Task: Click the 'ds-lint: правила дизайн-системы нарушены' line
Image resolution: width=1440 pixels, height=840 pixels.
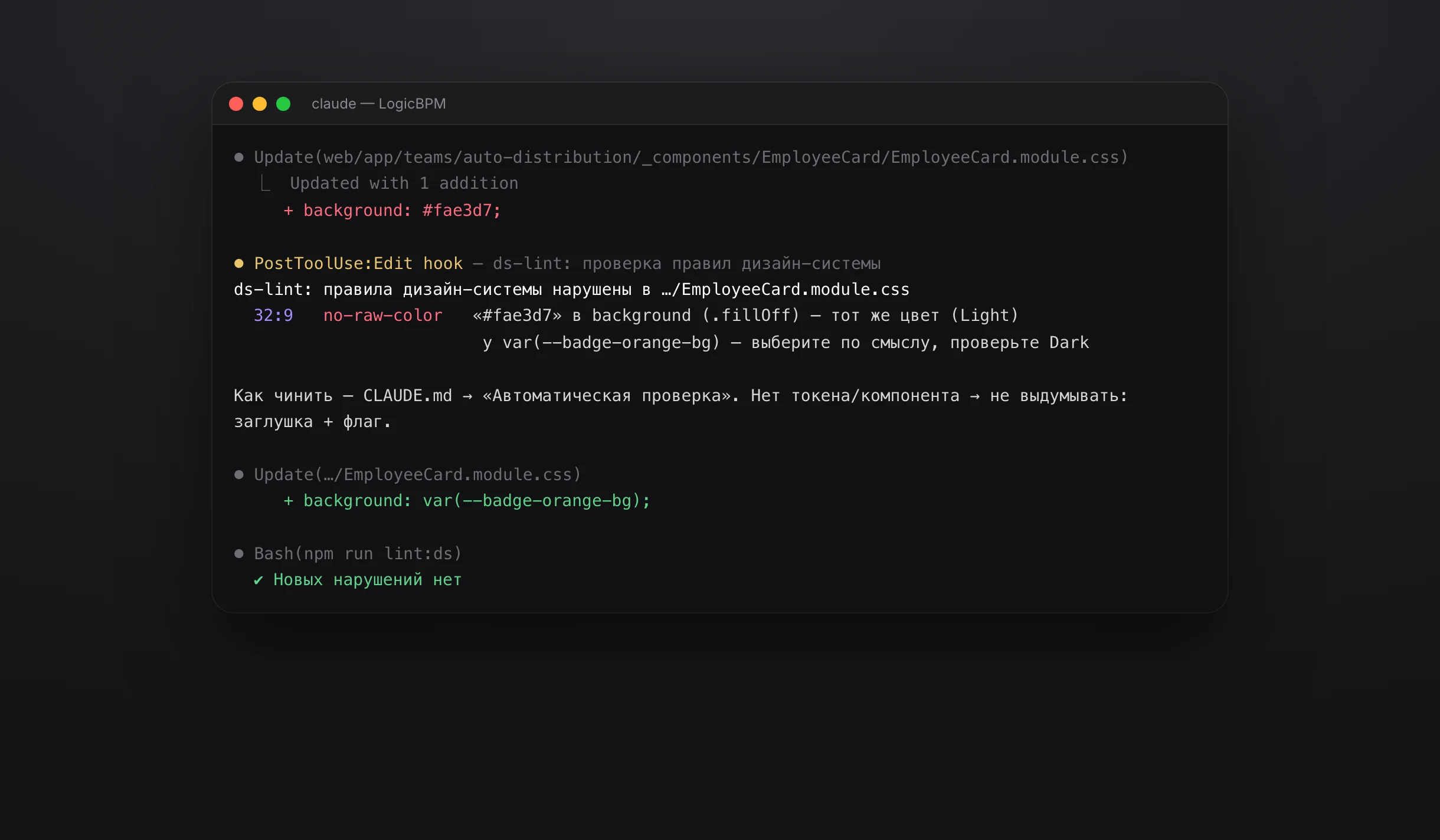Action: point(571,290)
